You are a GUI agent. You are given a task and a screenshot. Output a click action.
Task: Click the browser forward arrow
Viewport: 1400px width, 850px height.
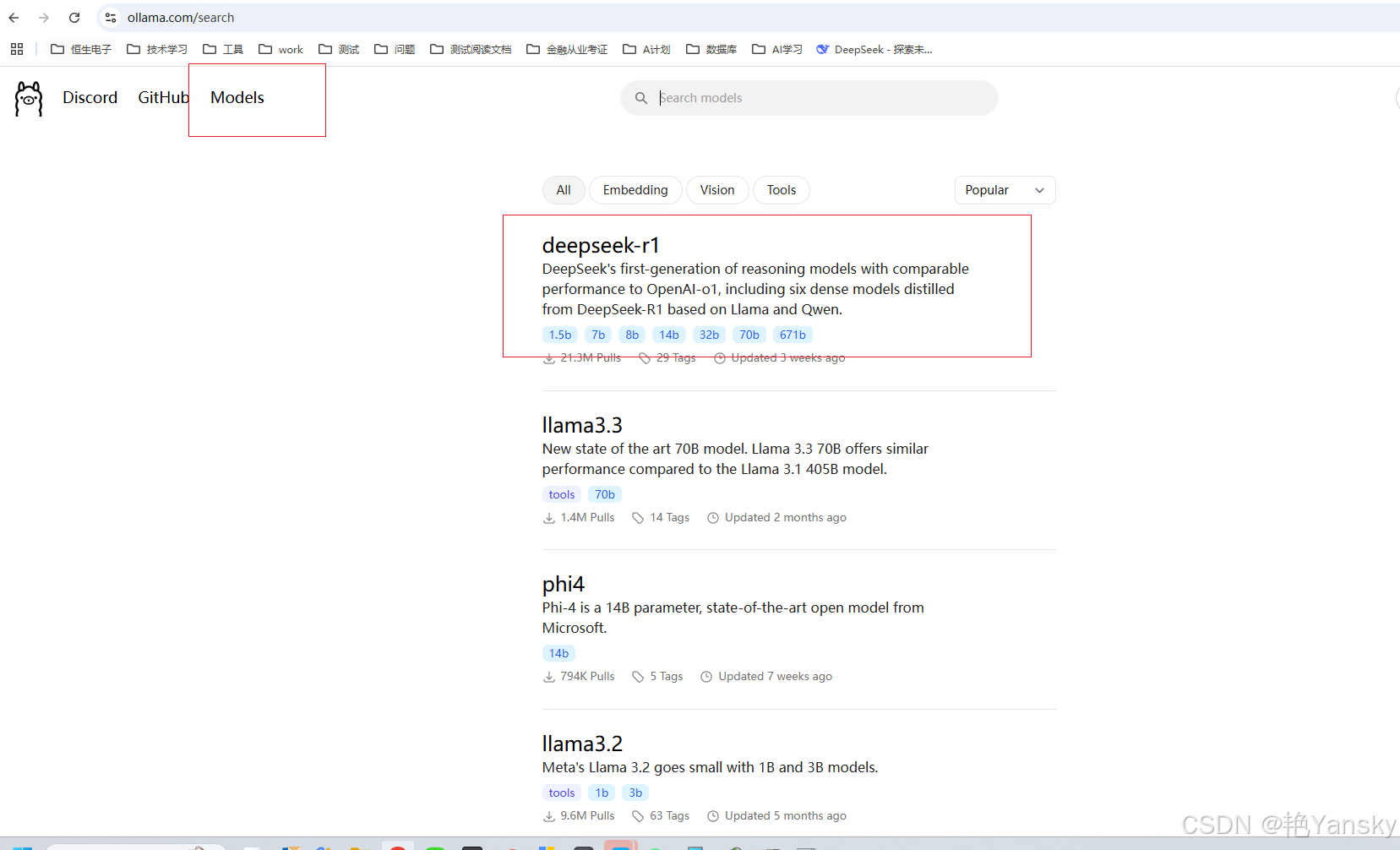[44, 18]
